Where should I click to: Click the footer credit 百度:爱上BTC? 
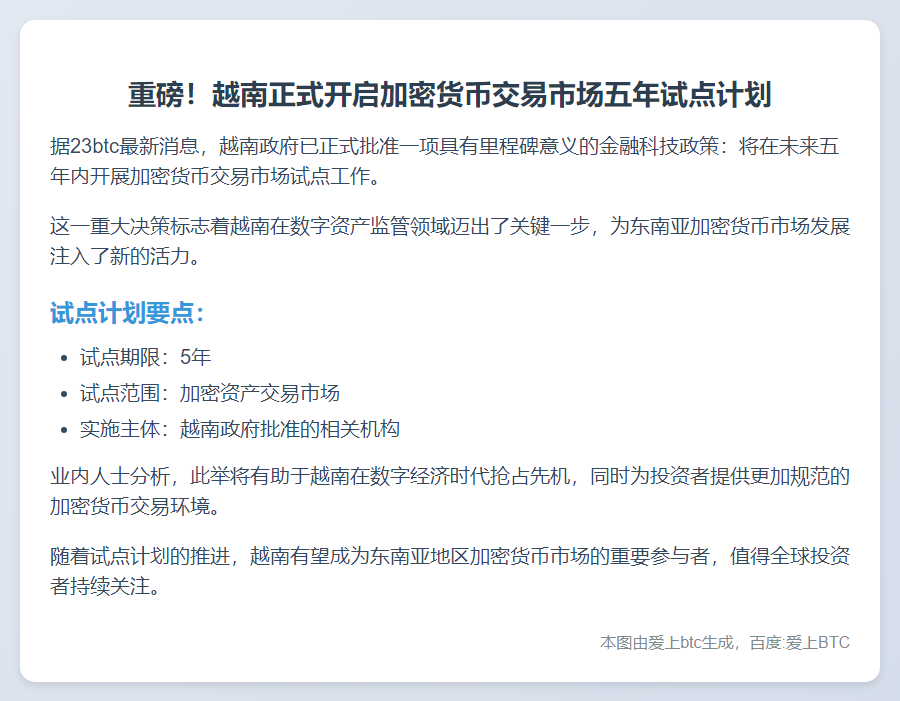click(x=802, y=642)
